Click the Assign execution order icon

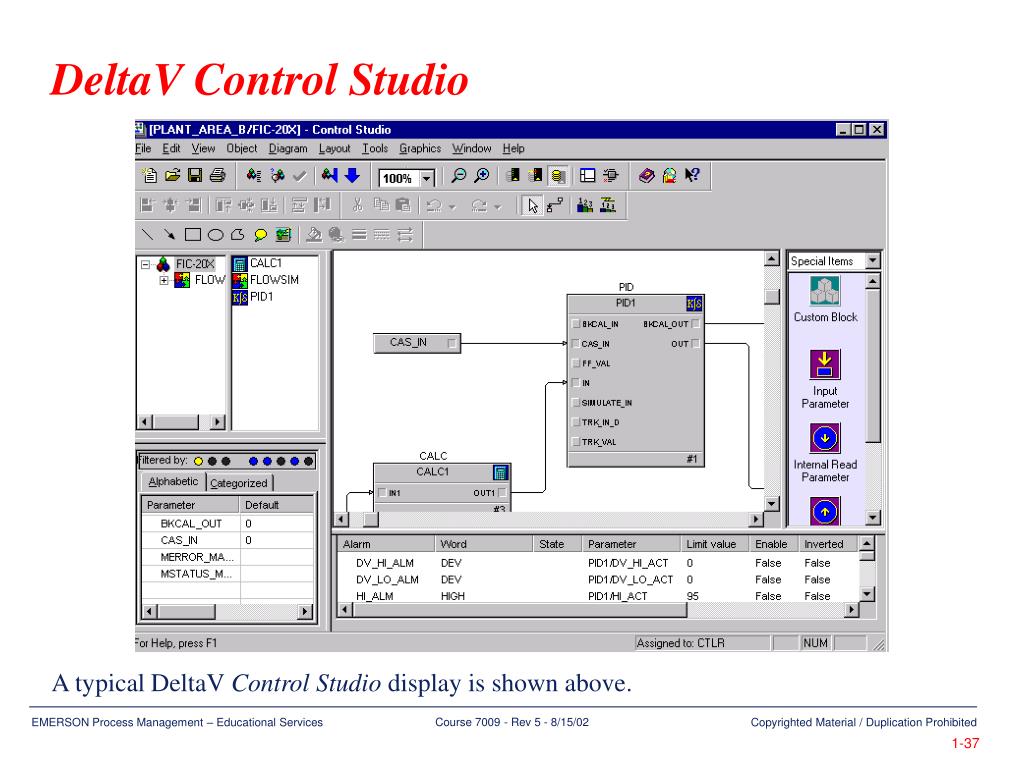tap(585, 206)
